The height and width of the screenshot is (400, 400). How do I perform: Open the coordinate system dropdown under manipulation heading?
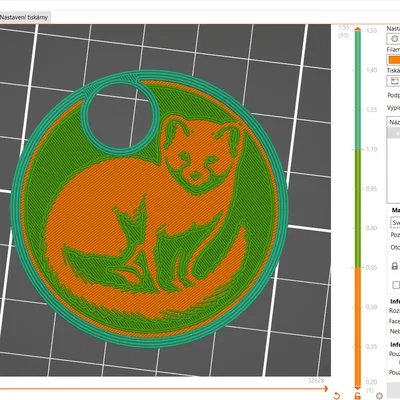(395, 223)
